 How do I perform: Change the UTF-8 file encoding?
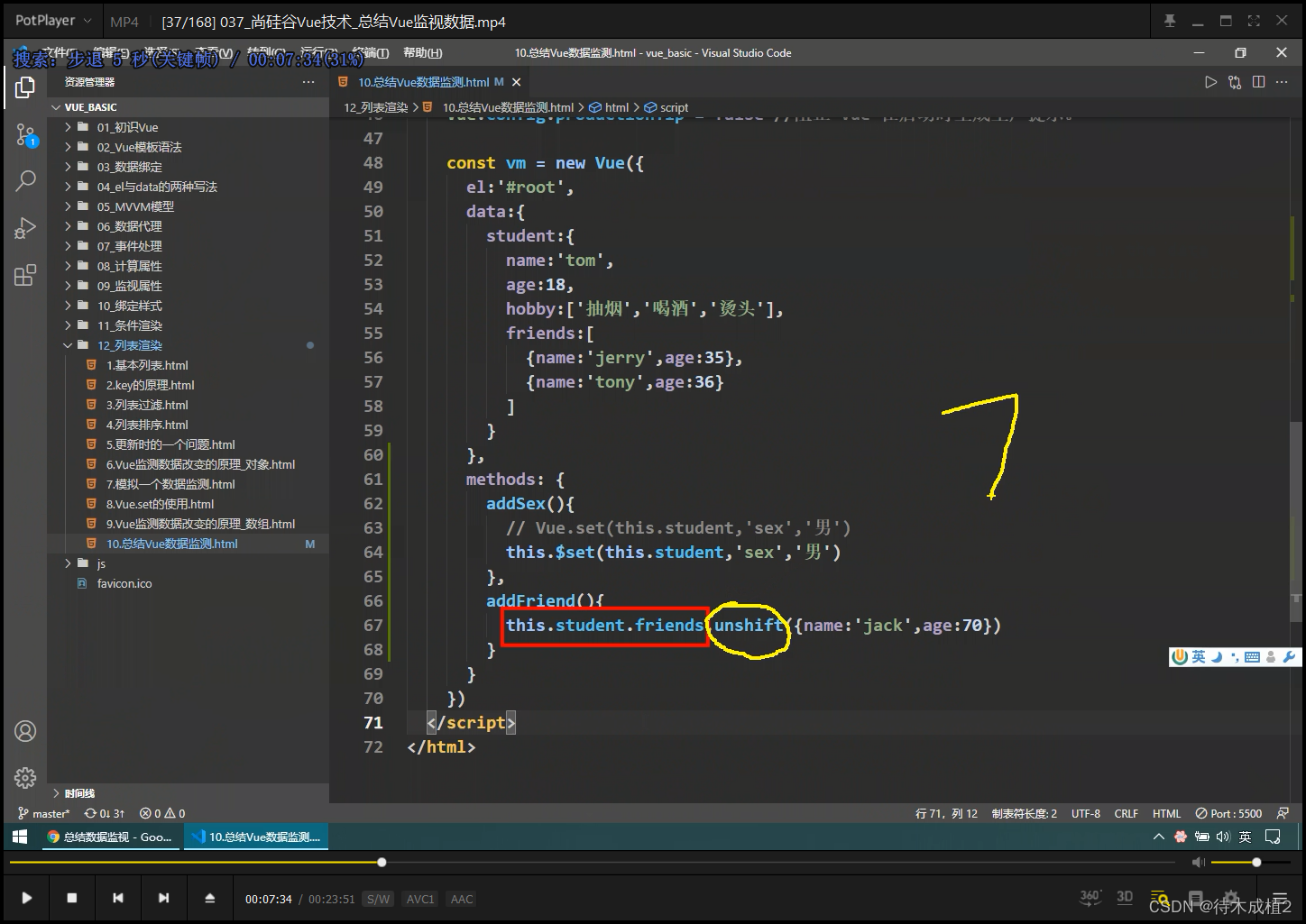(x=1085, y=813)
